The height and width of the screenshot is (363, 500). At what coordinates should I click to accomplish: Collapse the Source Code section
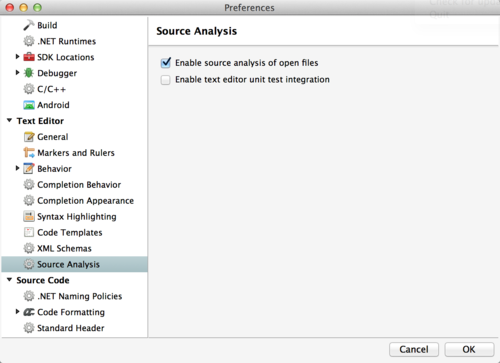[9, 280]
